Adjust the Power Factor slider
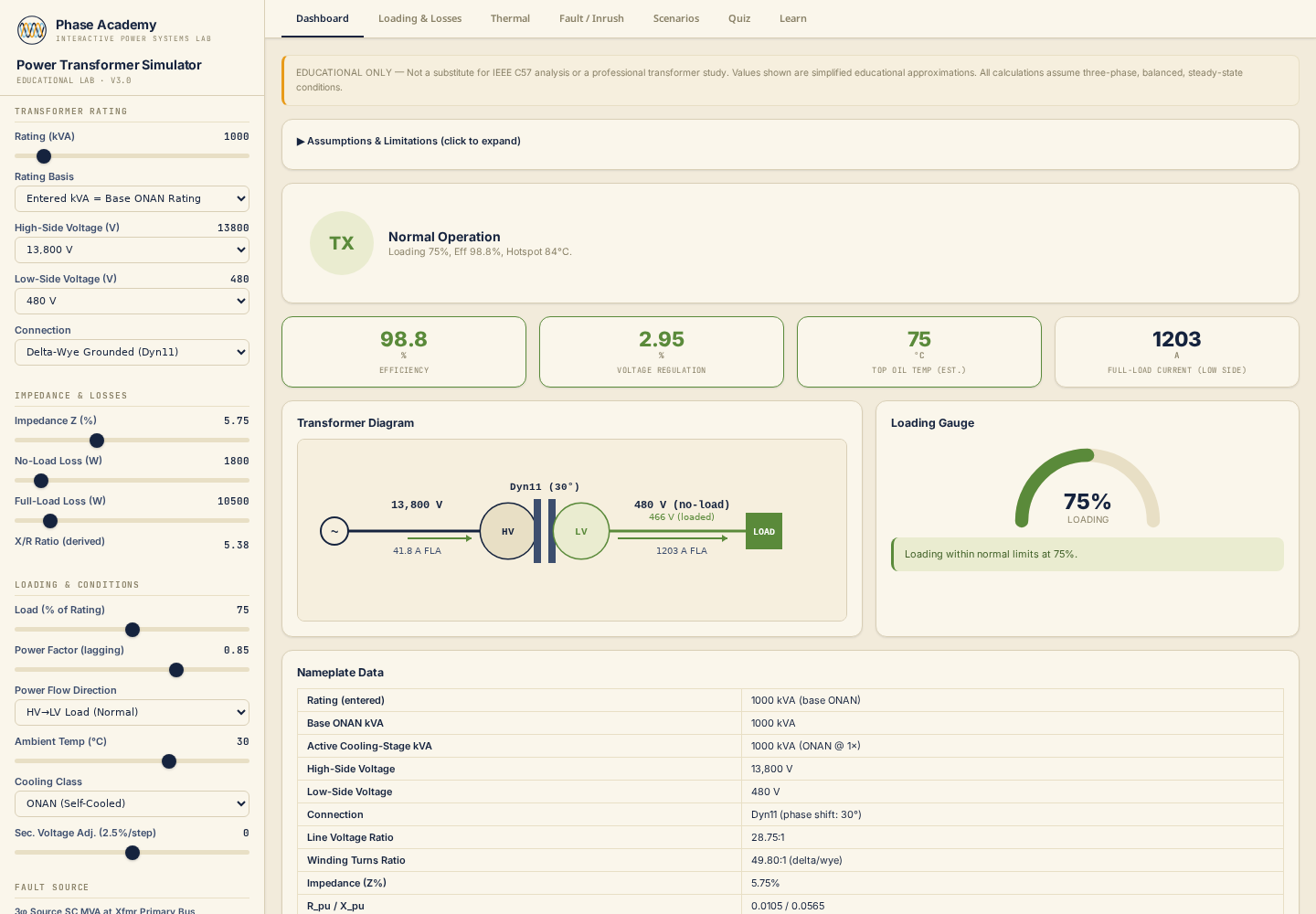Image resolution: width=1316 pixels, height=914 pixels. click(x=132, y=670)
